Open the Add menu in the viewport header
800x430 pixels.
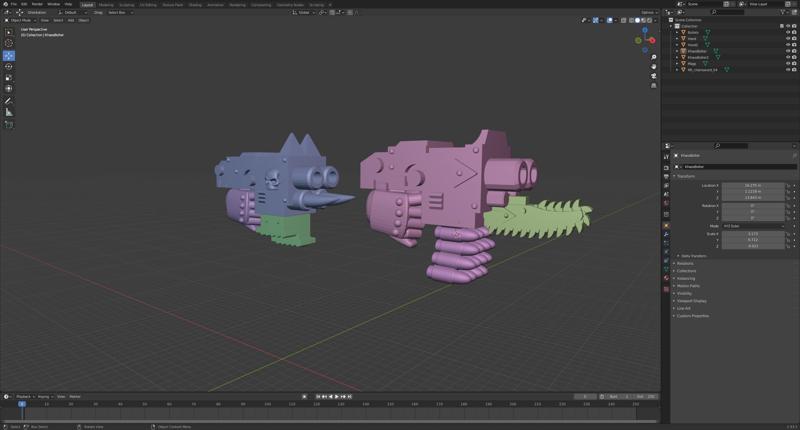click(x=71, y=20)
